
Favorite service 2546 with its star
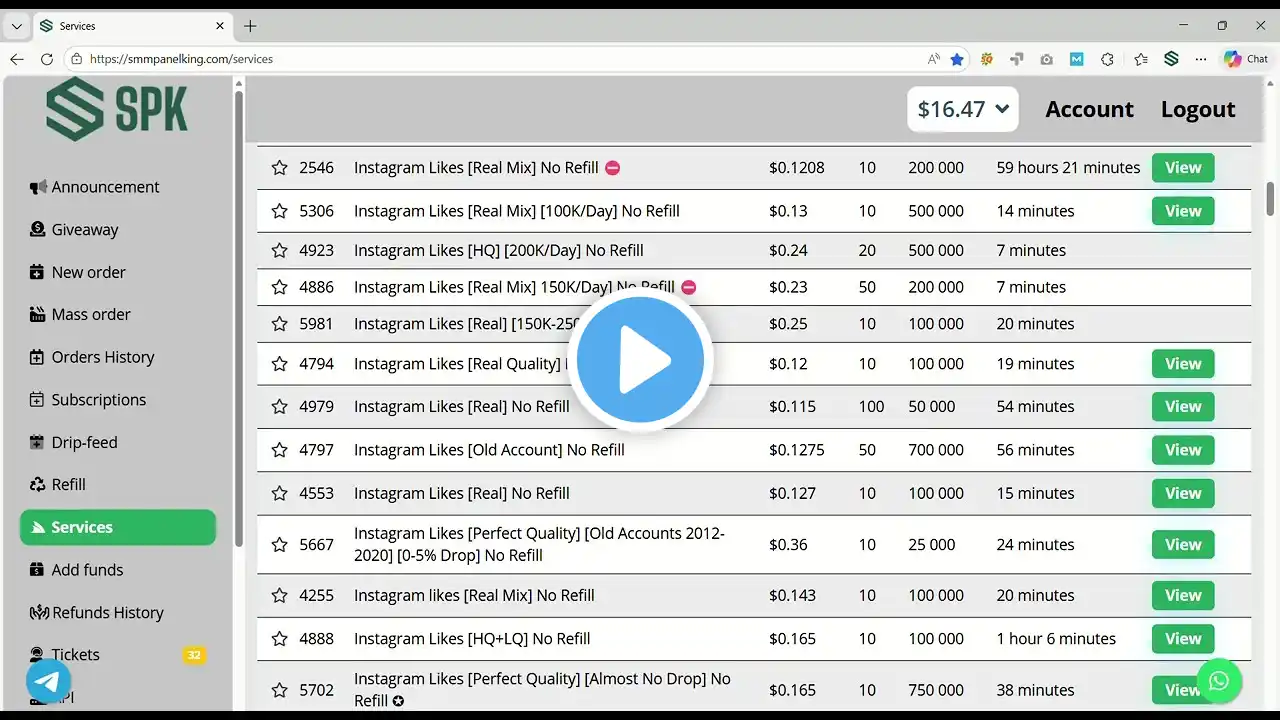(x=280, y=168)
